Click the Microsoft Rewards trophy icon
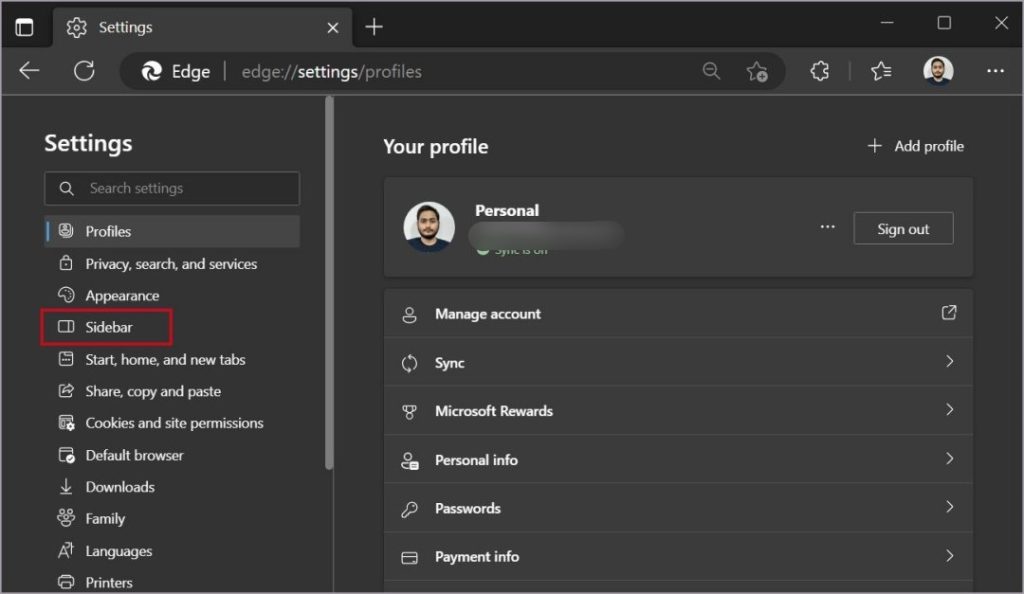The height and width of the screenshot is (594, 1024). [x=409, y=412]
